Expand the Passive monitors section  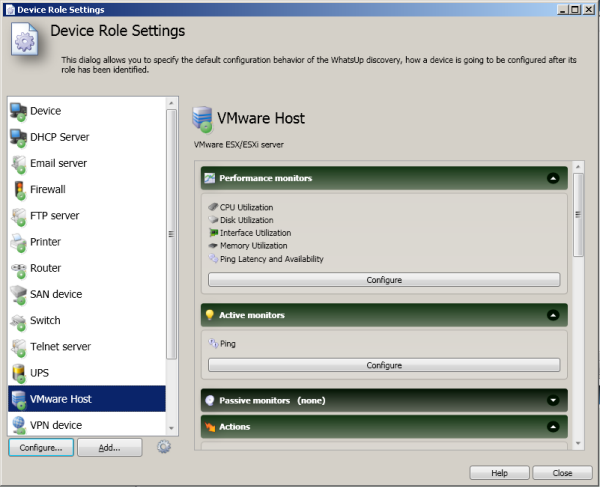(x=552, y=400)
